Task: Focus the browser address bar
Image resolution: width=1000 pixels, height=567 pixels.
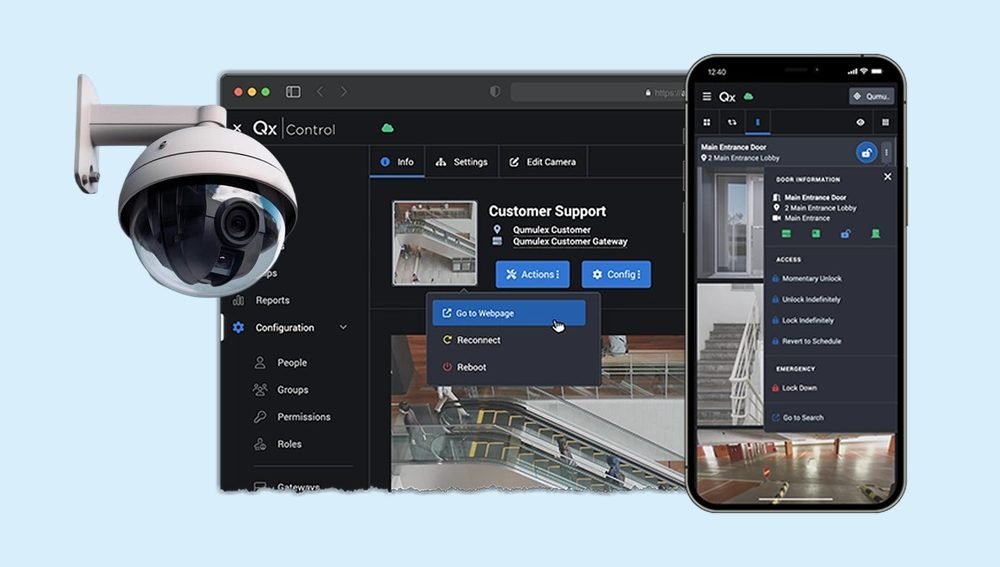Action: pyautogui.click(x=598, y=92)
